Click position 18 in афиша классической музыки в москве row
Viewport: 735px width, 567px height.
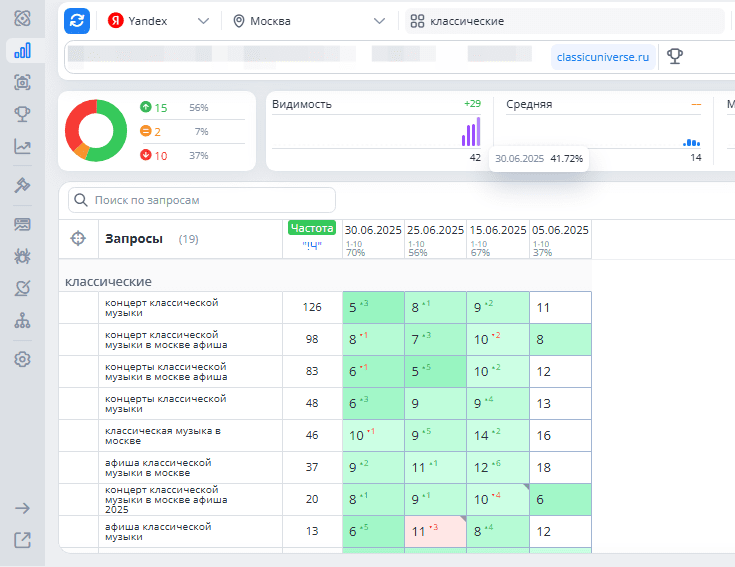[561, 467]
